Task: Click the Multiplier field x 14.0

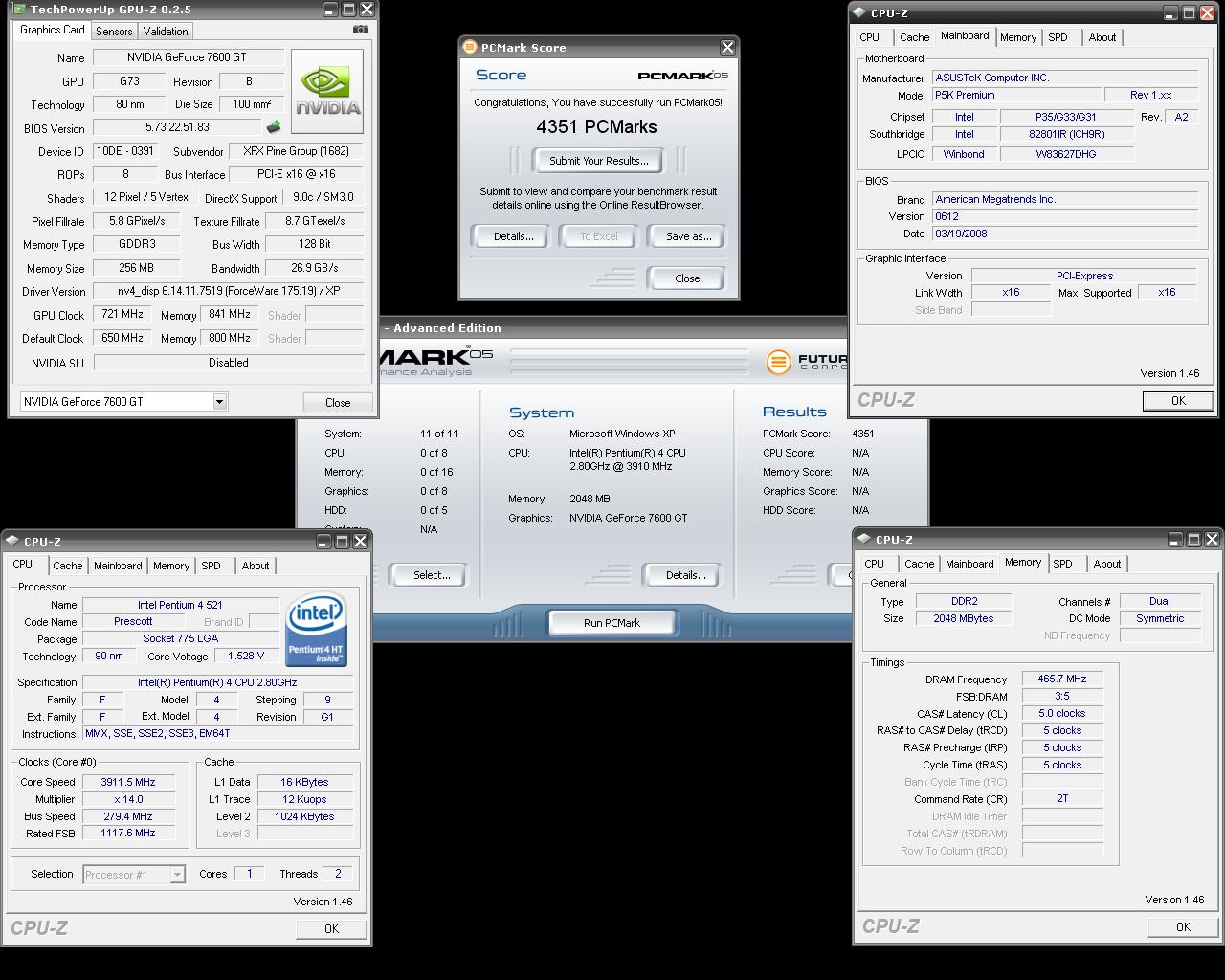Action: pyautogui.click(x=128, y=799)
